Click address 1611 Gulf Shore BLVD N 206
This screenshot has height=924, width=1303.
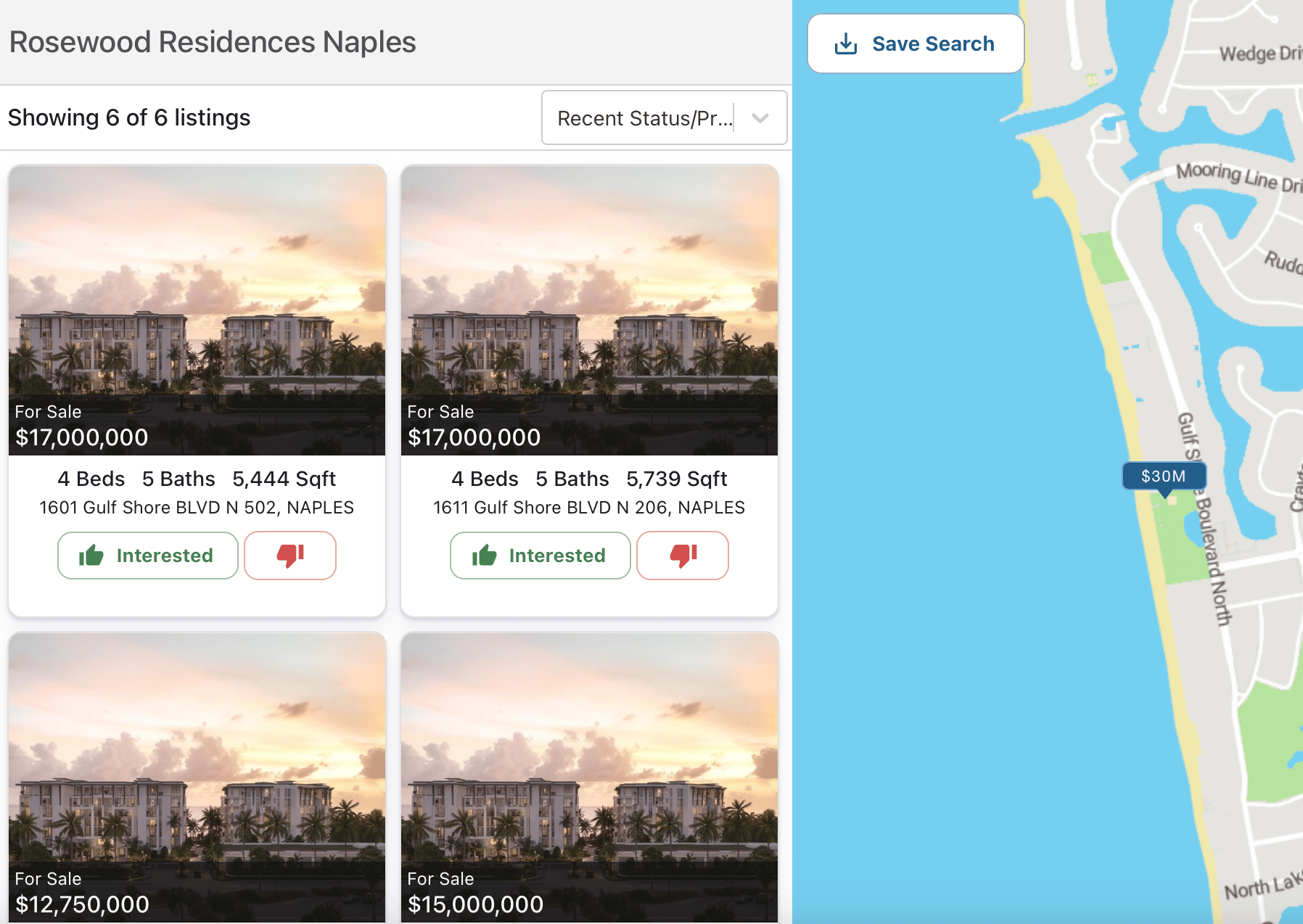click(589, 508)
